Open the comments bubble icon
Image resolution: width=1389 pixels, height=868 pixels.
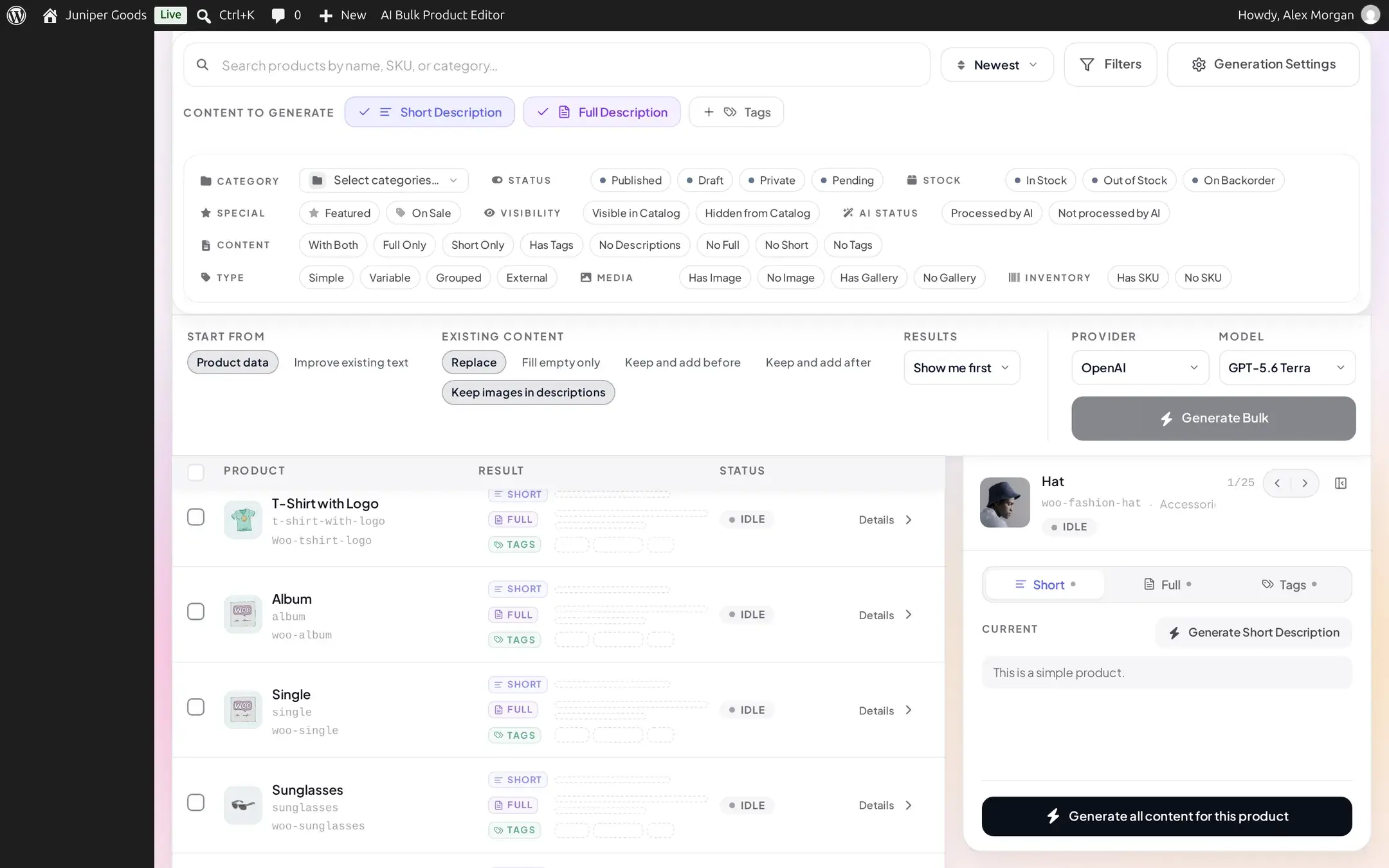[278, 15]
